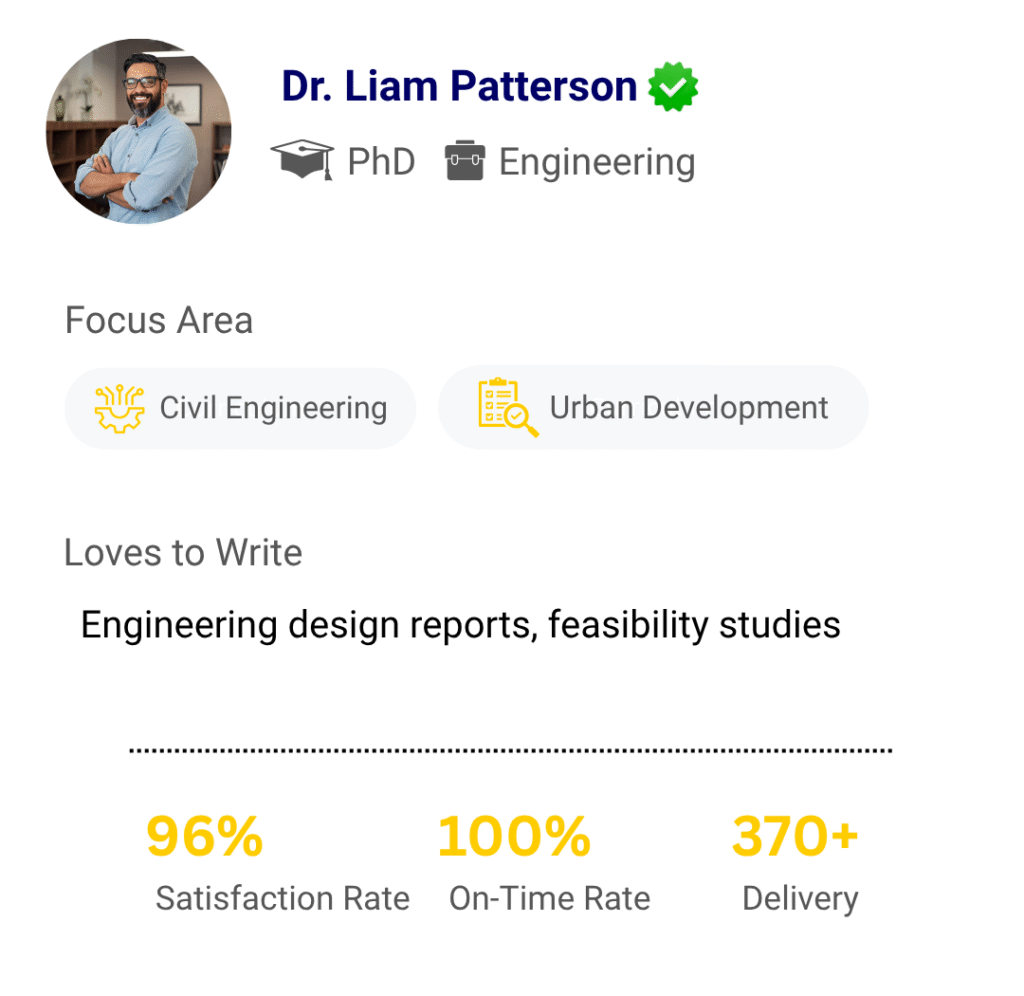Select the Urban Development tag
The width and height of the screenshot is (1024, 996).
(x=653, y=408)
